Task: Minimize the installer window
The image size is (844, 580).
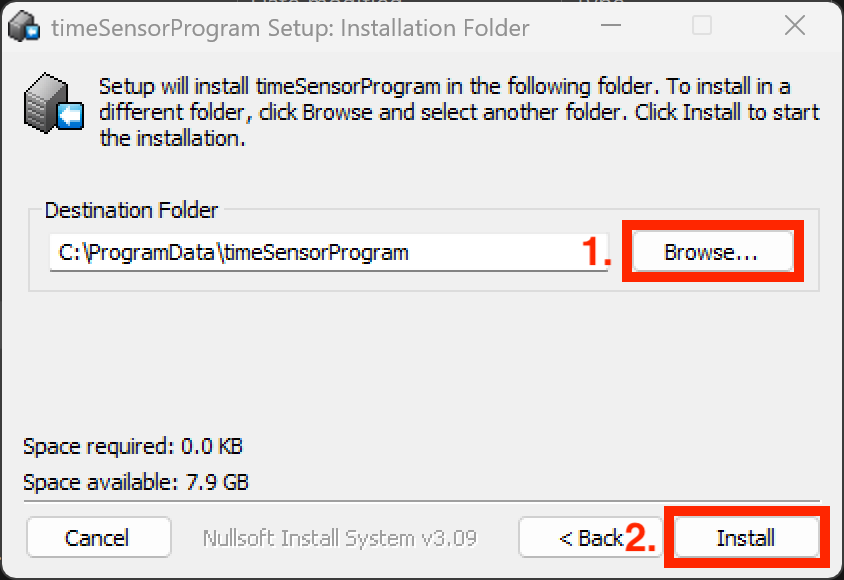Action: (610, 27)
